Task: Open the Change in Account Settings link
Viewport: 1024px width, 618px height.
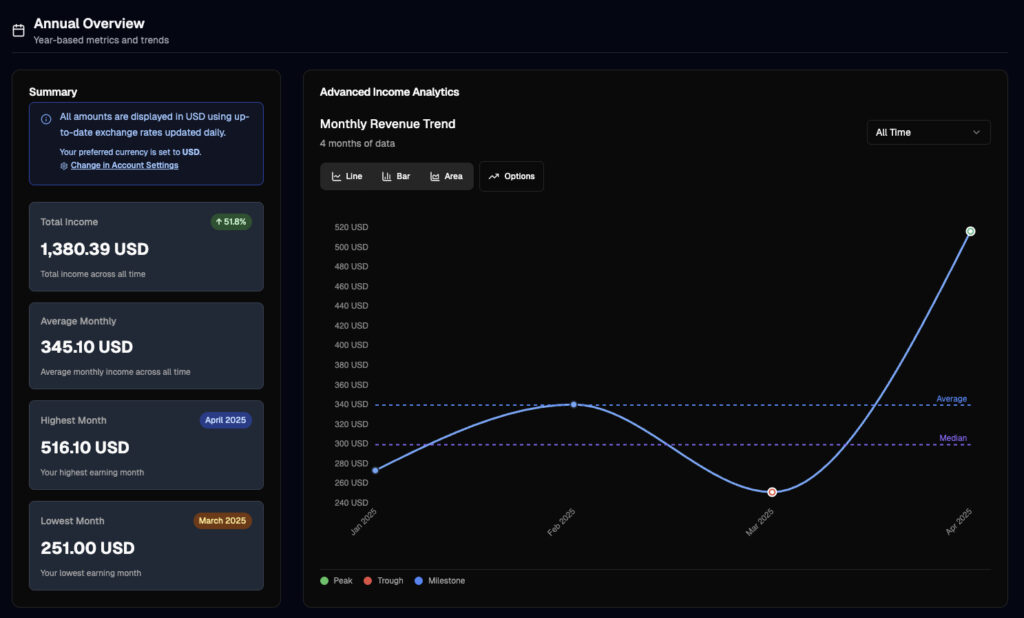Action: (124, 164)
